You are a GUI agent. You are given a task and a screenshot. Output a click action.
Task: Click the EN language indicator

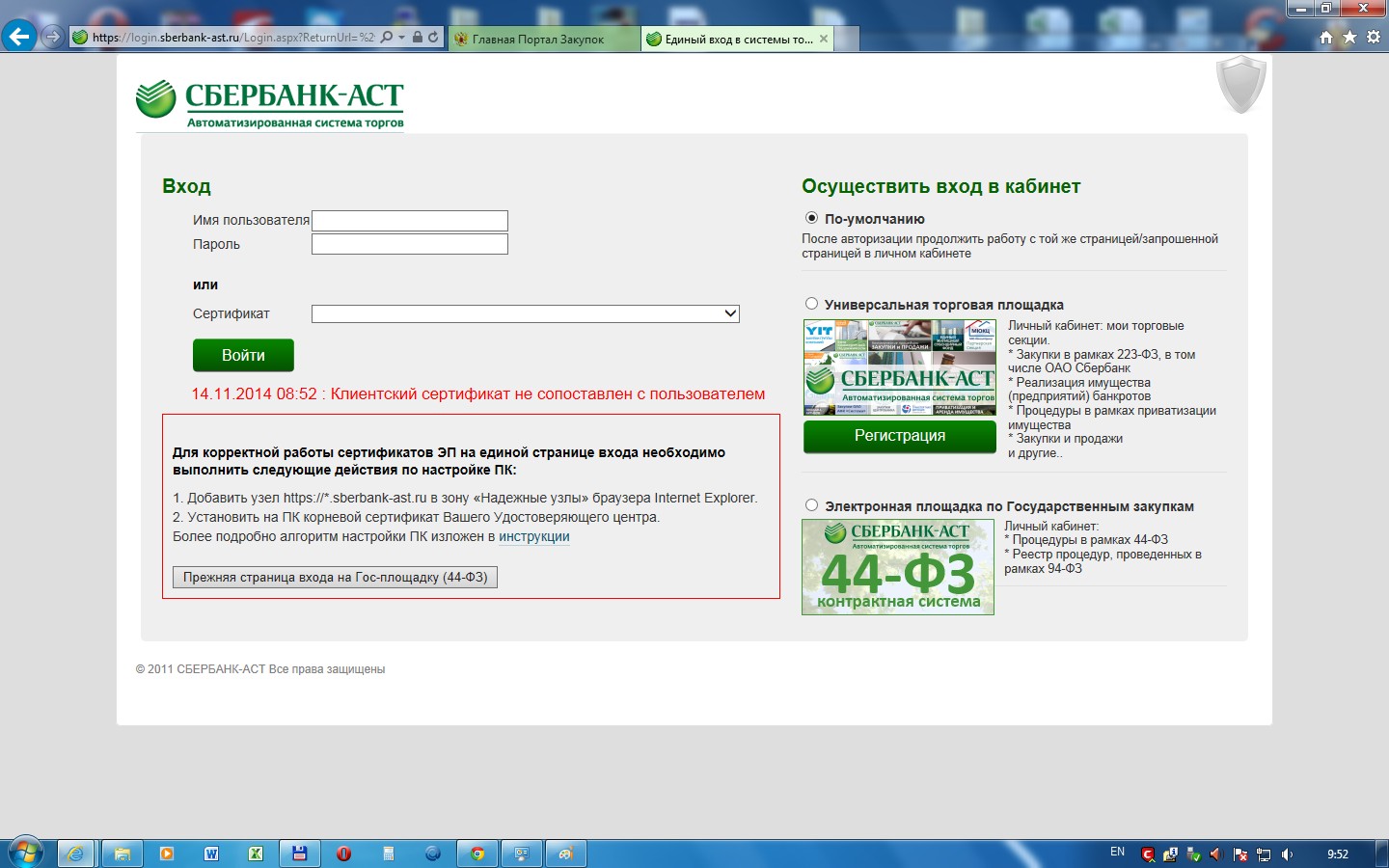tap(1118, 853)
